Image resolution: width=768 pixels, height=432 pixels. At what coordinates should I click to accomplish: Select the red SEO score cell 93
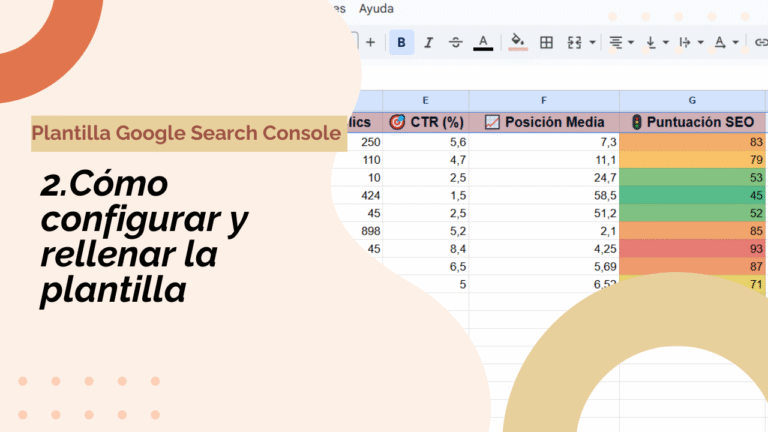tap(692, 249)
